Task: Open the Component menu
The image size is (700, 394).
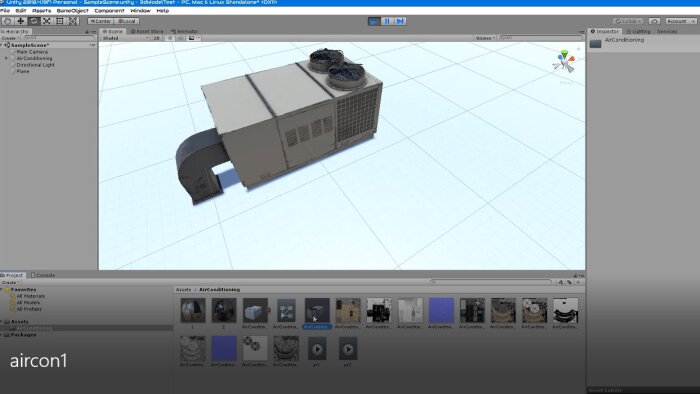Action: (109, 11)
